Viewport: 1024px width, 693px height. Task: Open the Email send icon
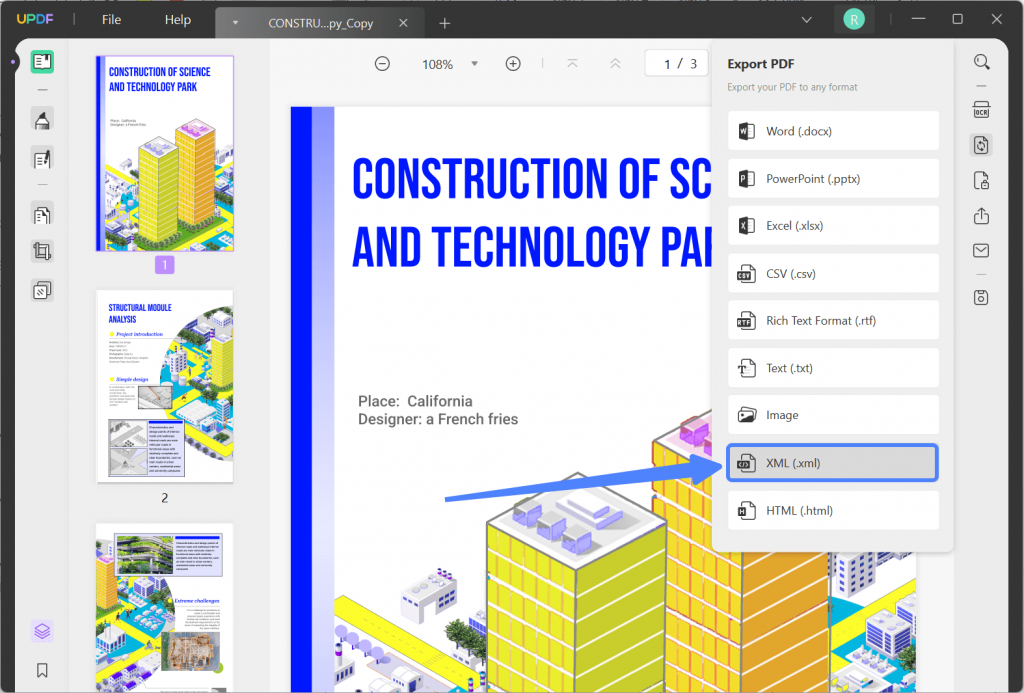point(981,252)
